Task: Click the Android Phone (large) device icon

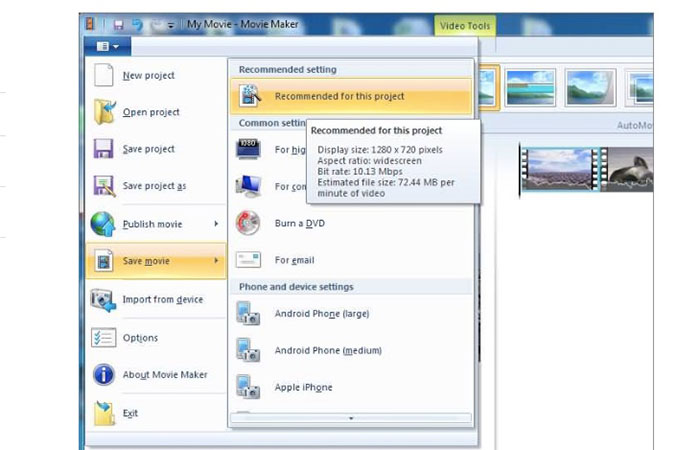Action: (x=248, y=313)
